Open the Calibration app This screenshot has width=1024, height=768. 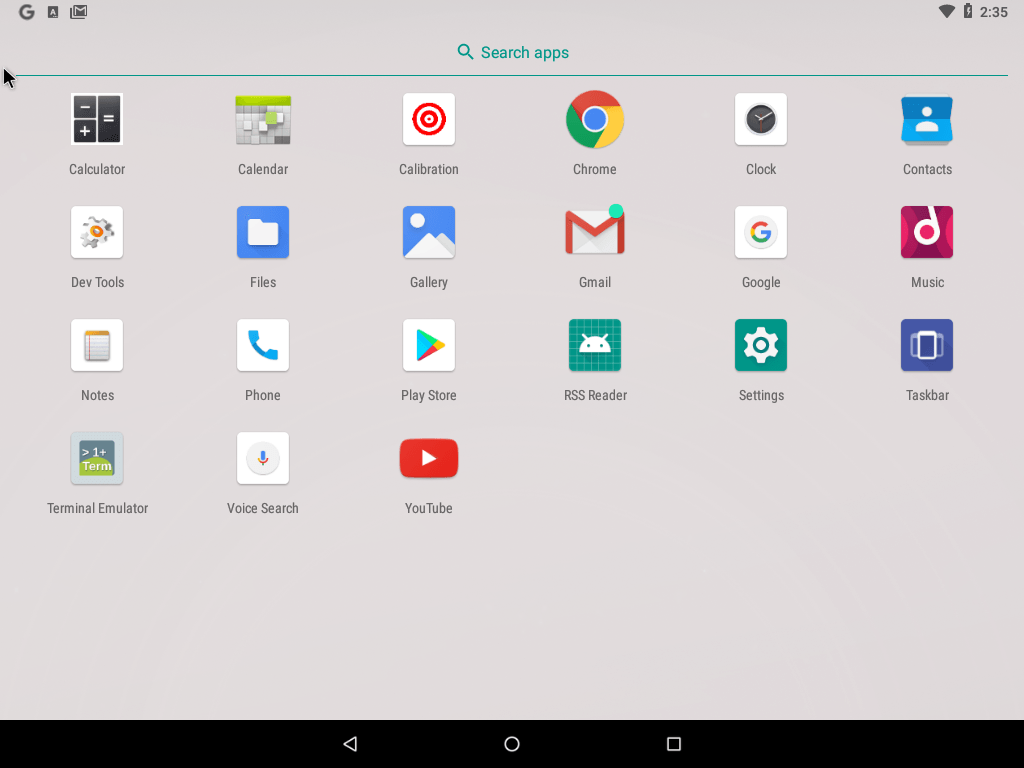click(x=428, y=120)
